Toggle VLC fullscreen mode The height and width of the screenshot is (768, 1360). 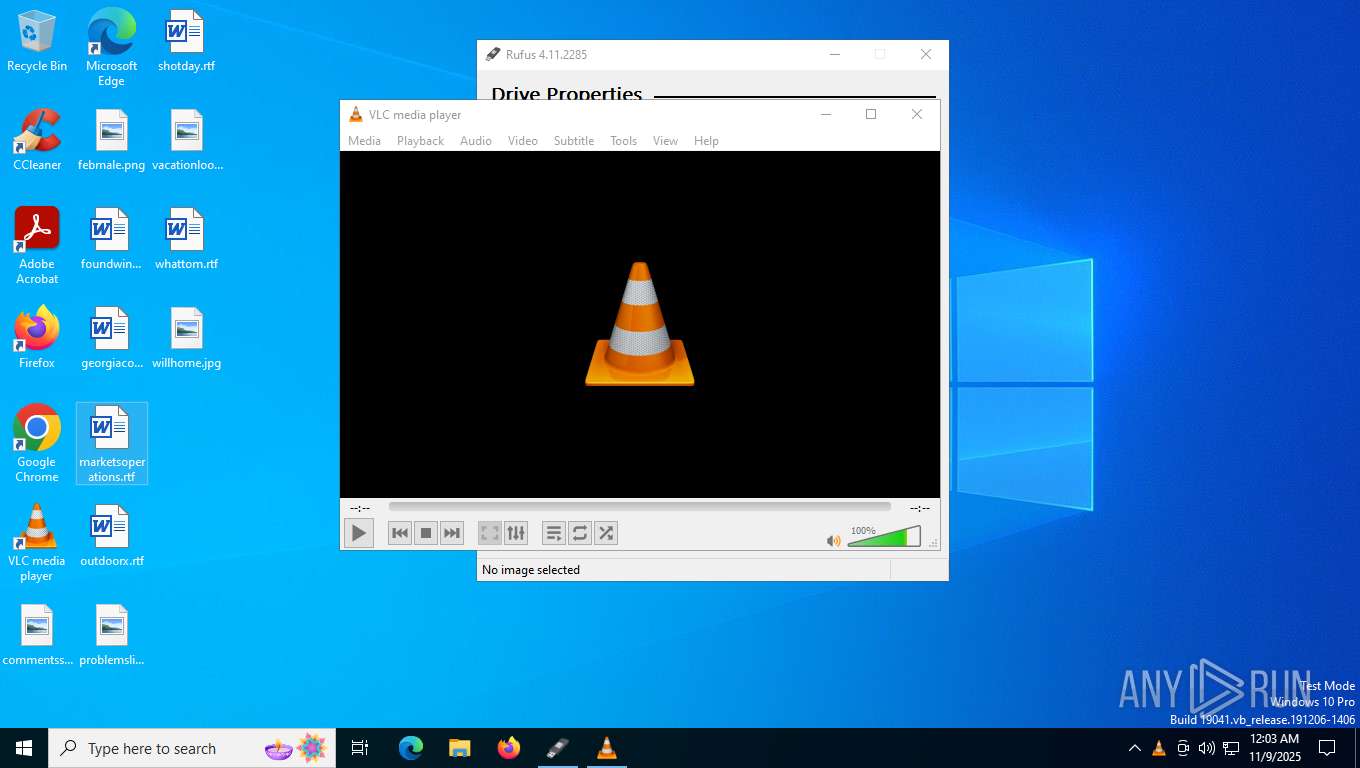click(x=490, y=533)
